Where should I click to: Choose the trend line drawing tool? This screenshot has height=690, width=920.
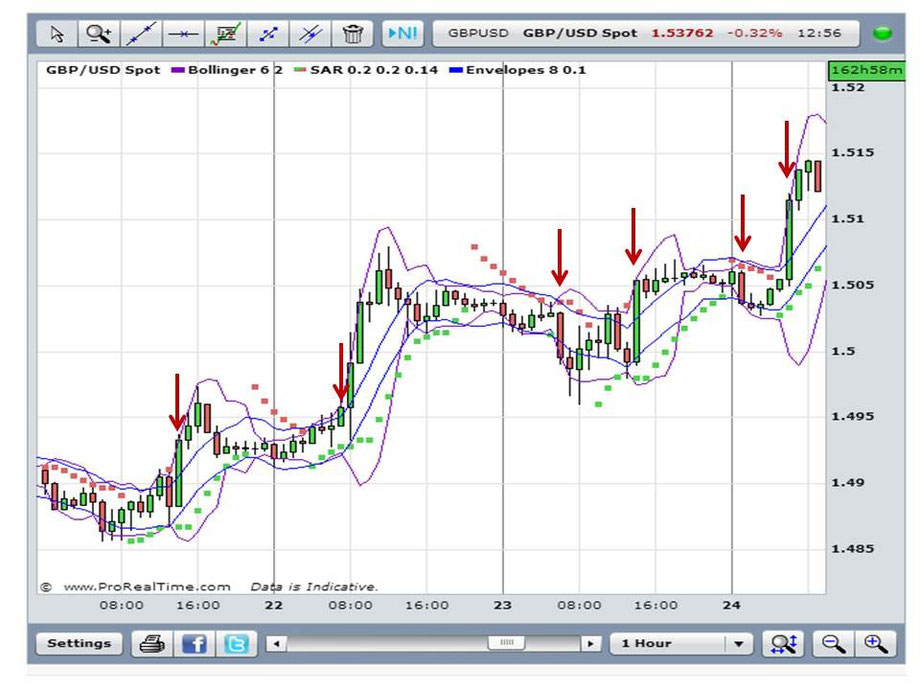(x=141, y=34)
